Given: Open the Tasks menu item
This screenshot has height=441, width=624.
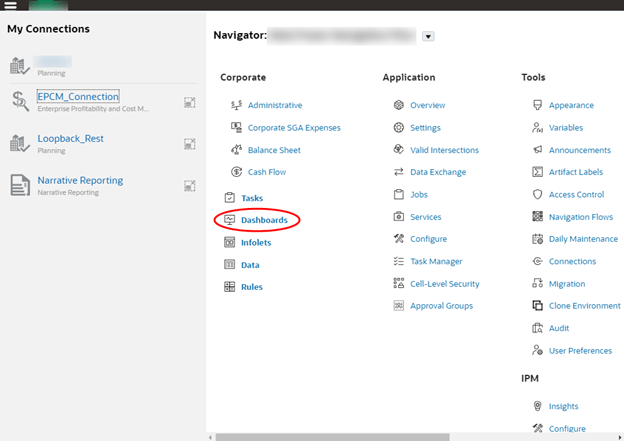Looking at the screenshot, I should click(252, 198).
